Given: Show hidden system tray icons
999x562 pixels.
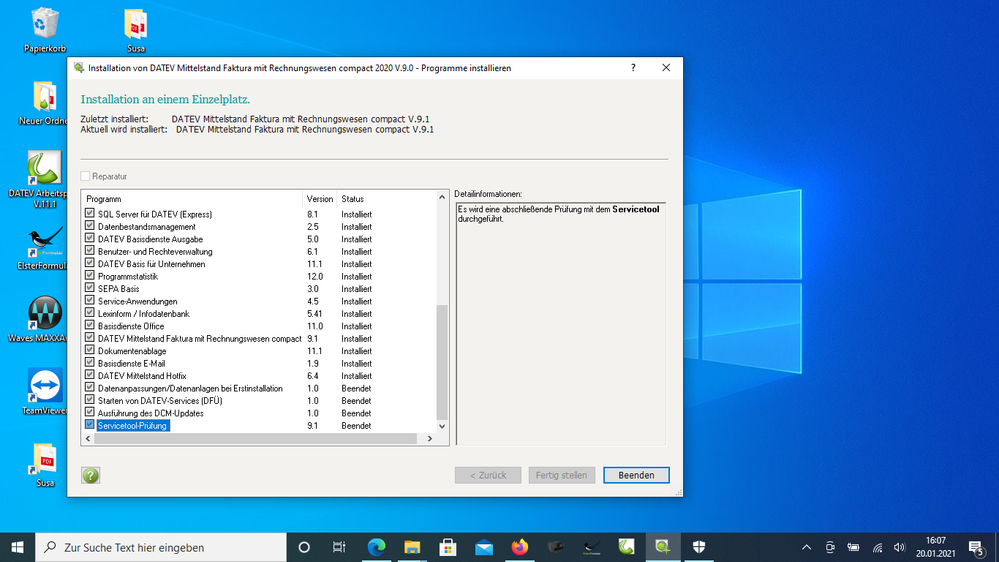Looking at the screenshot, I should tap(807, 547).
